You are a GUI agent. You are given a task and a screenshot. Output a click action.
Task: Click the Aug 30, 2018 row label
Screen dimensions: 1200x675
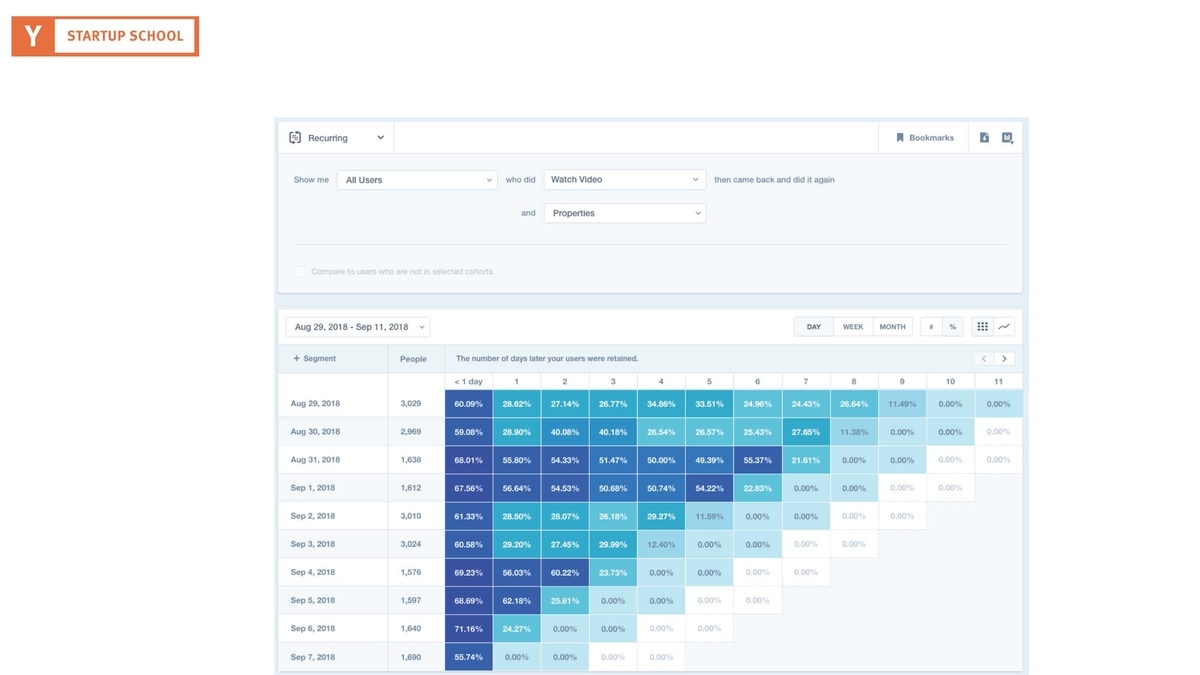point(316,432)
